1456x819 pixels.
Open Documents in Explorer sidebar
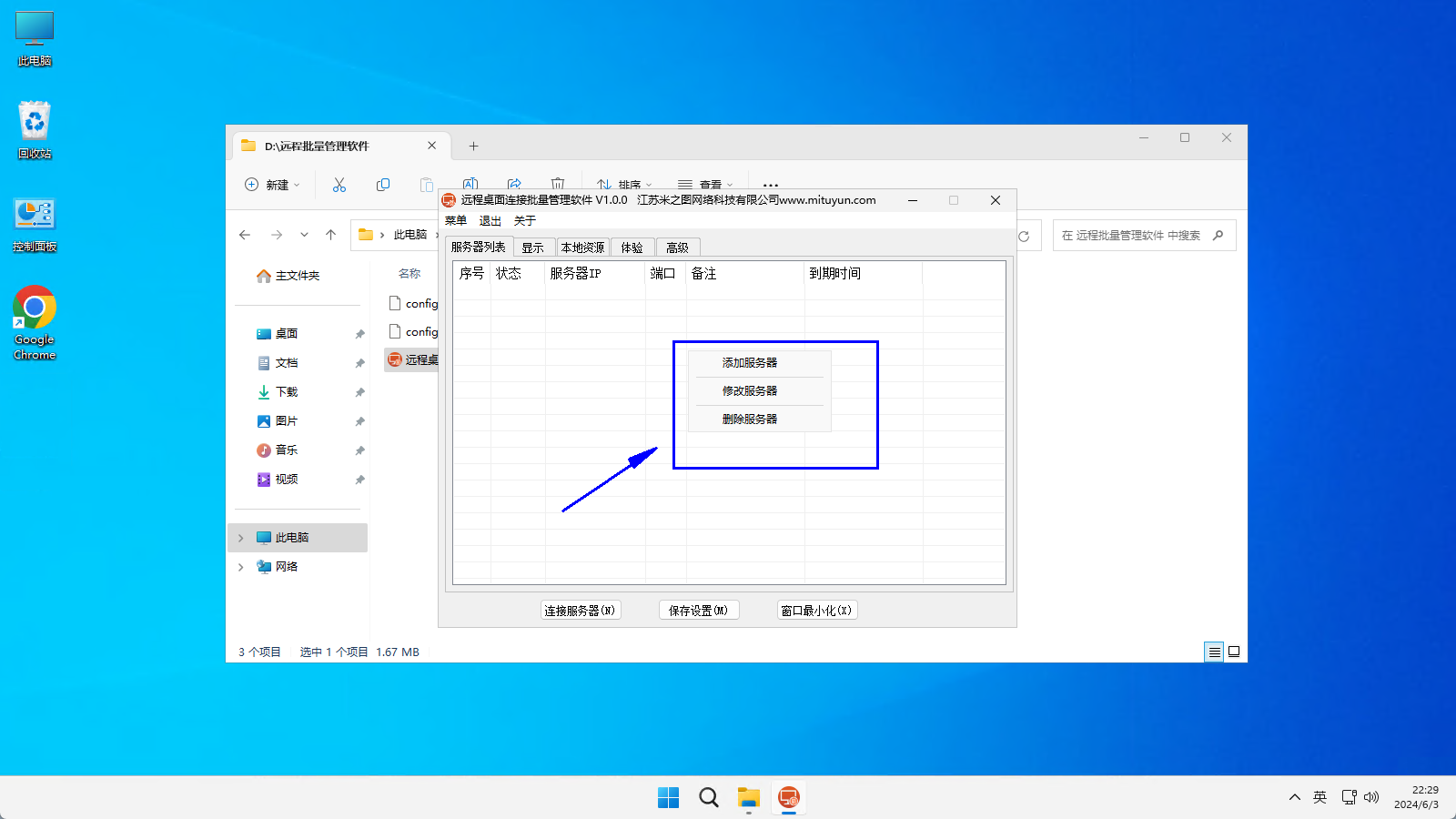(278, 363)
